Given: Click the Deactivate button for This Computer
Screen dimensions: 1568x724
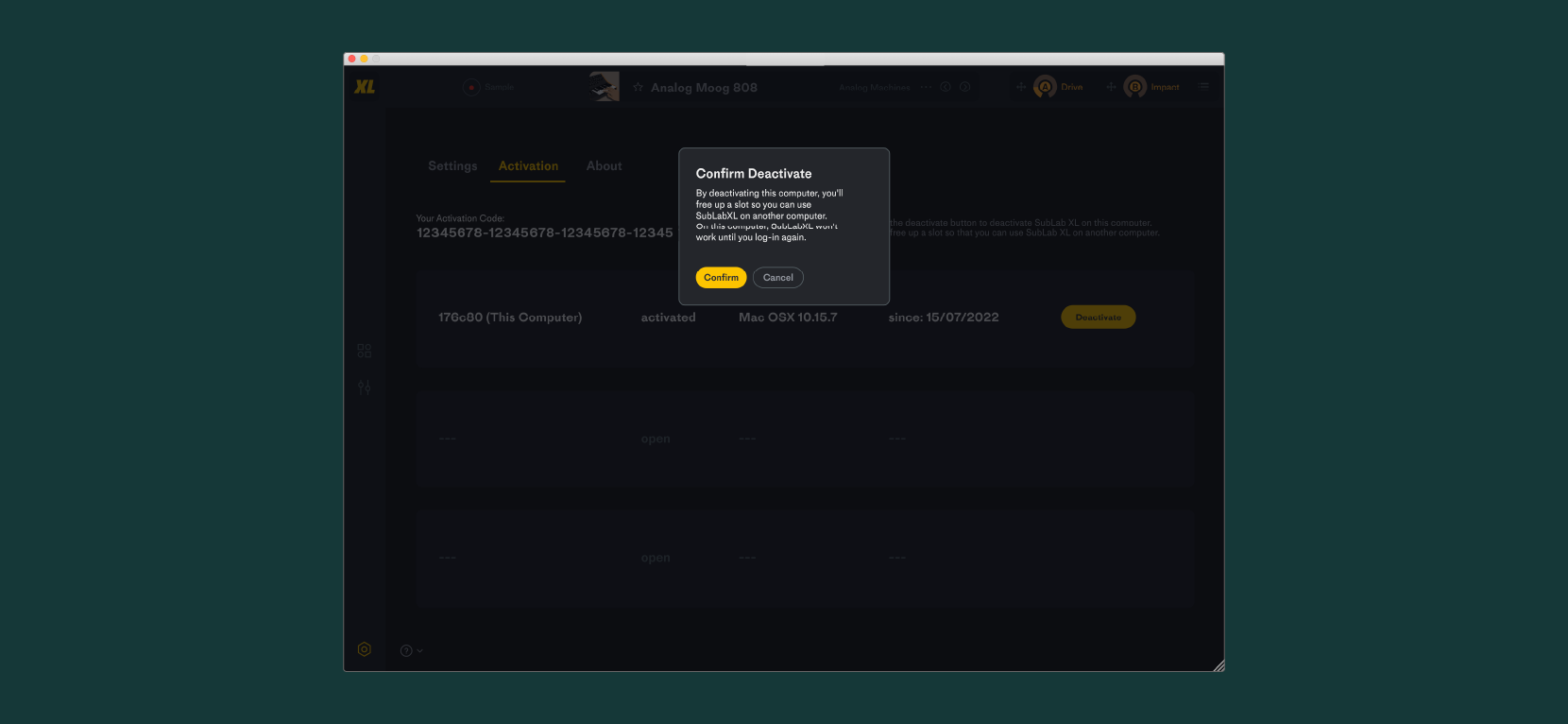Looking at the screenshot, I should [1099, 318].
